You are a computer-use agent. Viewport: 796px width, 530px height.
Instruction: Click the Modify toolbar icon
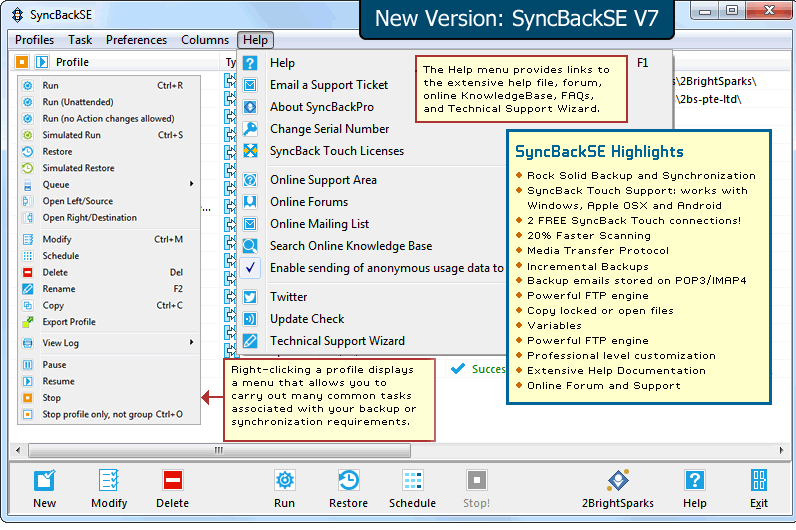pyautogui.click(x=109, y=480)
